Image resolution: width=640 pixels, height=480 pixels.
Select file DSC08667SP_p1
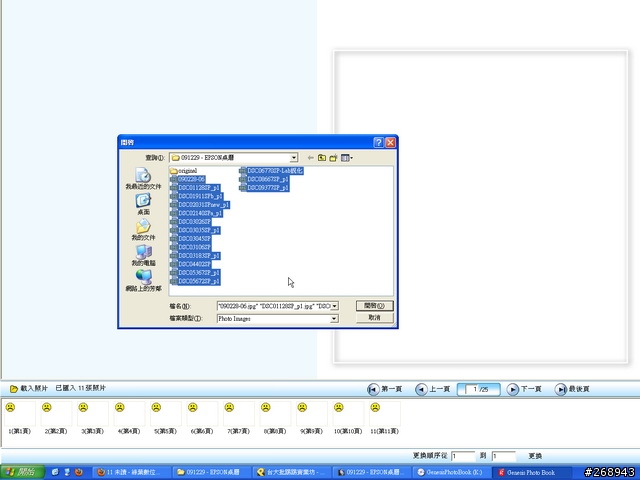click(264, 179)
